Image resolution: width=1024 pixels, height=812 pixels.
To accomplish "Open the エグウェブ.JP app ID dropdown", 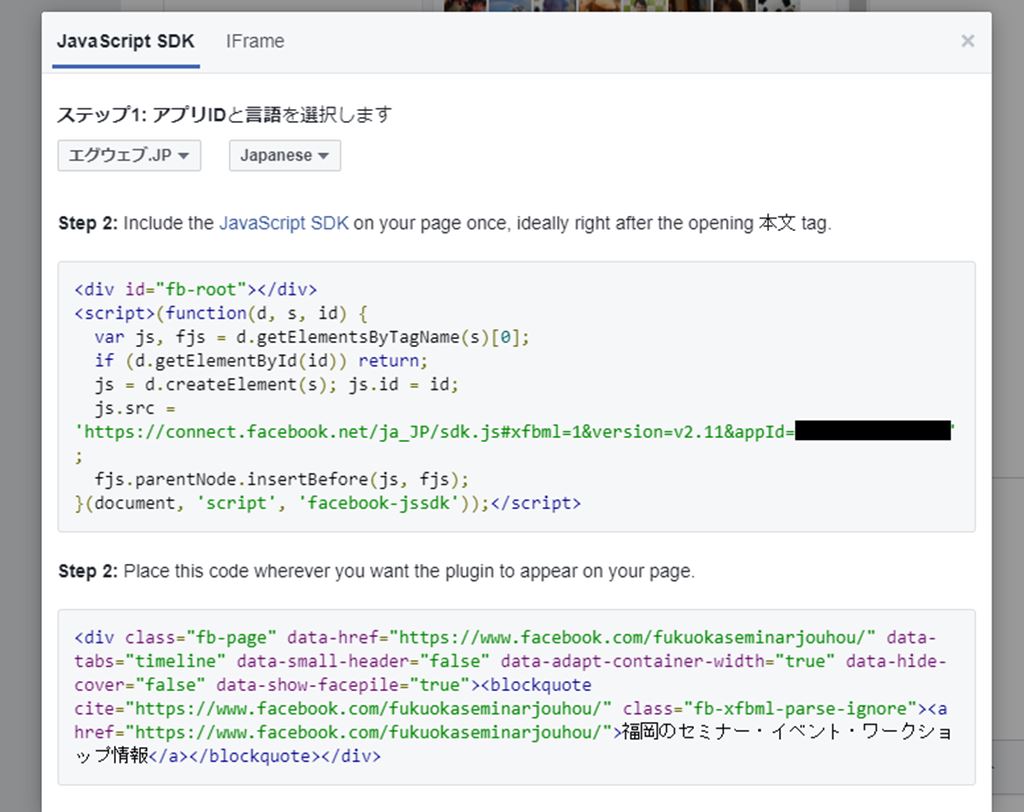I will (129, 155).
